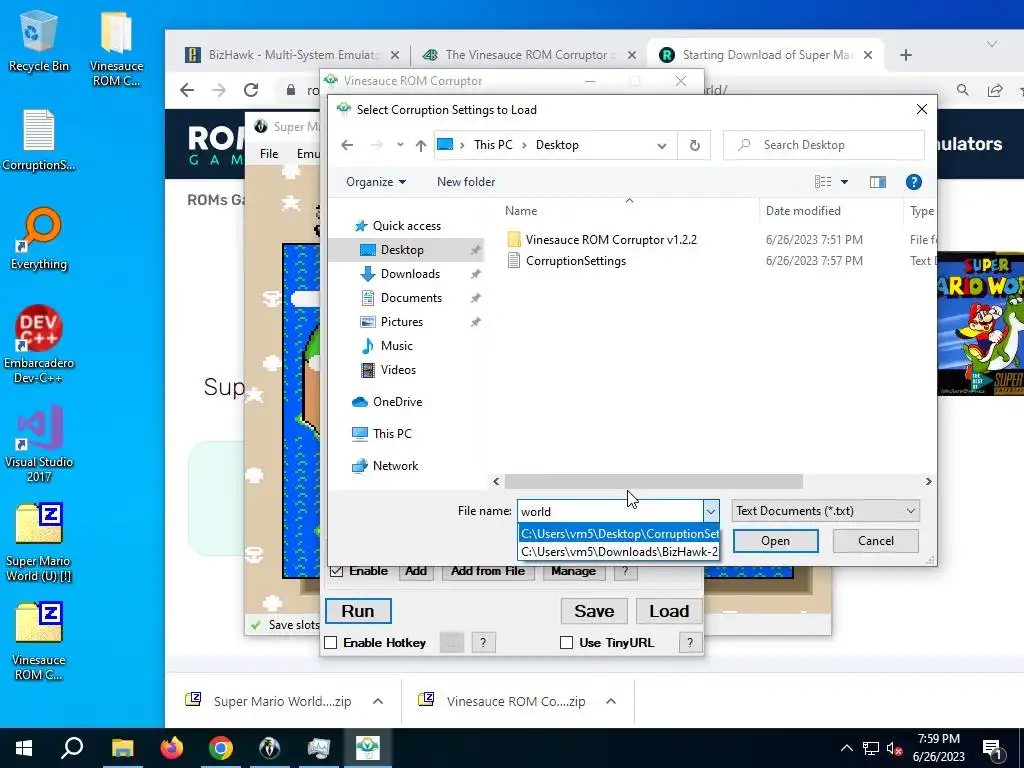Image resolution: width=1024 pixels, height=768 pixels.
Task: Show hidden system tray icons
Action: tap(846, 748)
